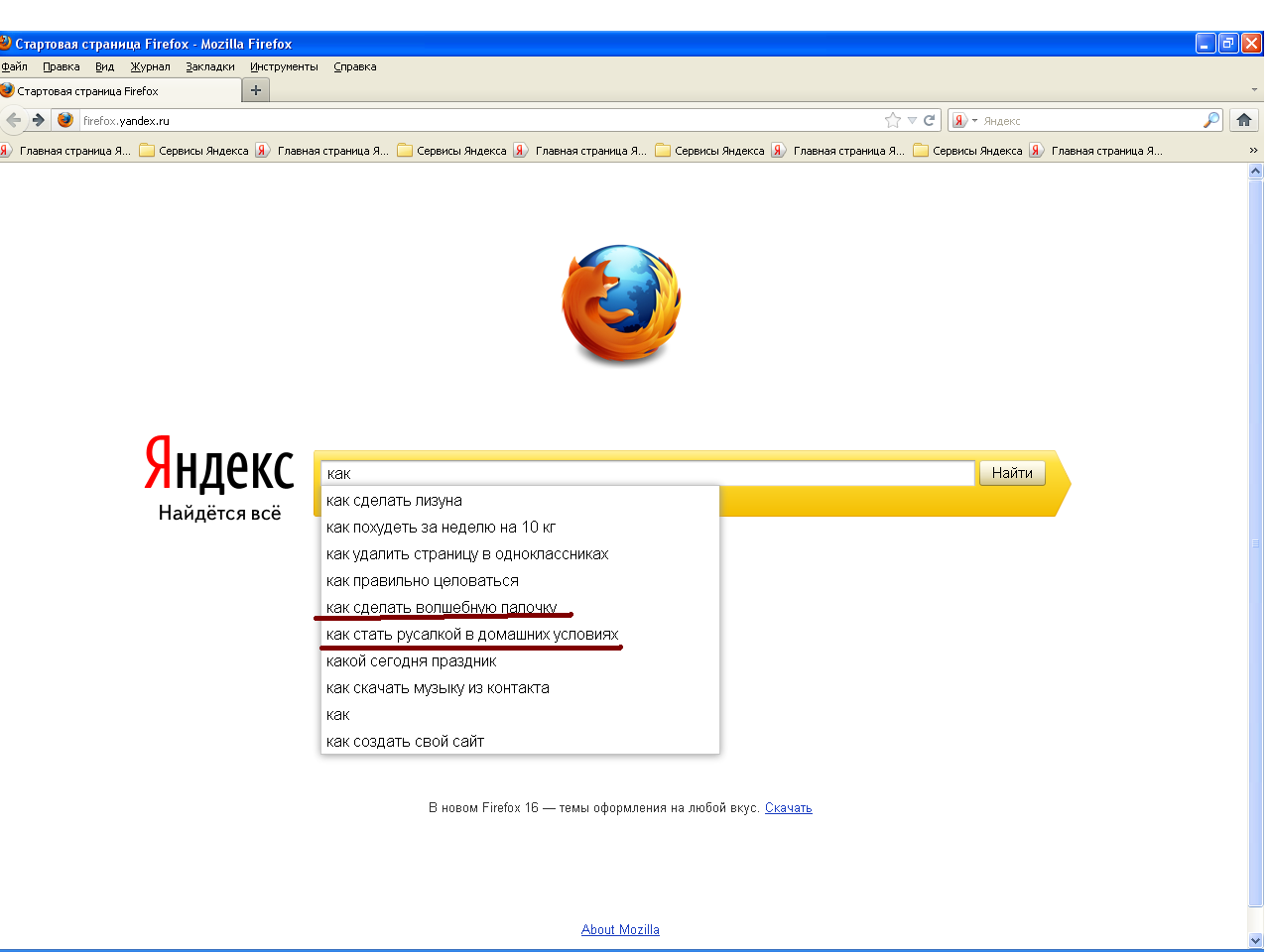Choose suggestion как создать свой сайт

coord(520,742)
